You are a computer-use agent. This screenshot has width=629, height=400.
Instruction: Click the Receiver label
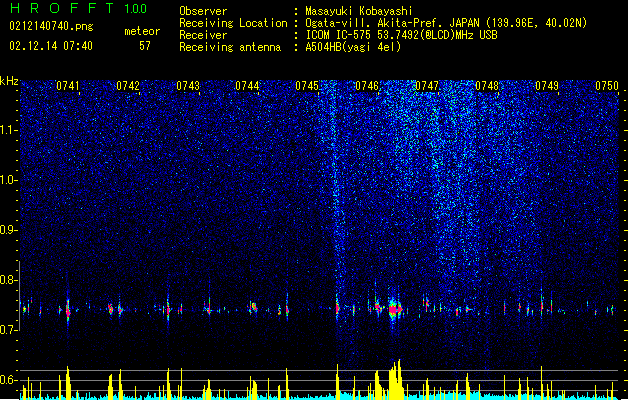tap(203, 35)
